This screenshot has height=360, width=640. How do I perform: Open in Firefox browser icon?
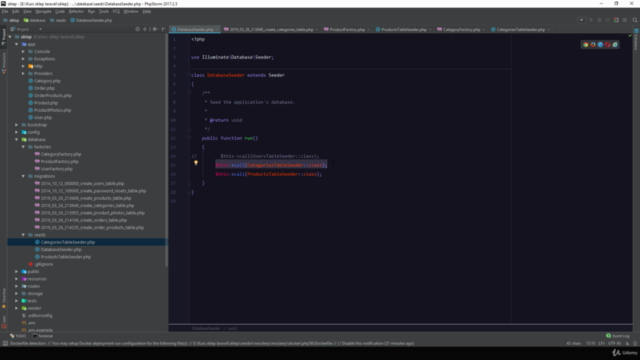(593, 44)
